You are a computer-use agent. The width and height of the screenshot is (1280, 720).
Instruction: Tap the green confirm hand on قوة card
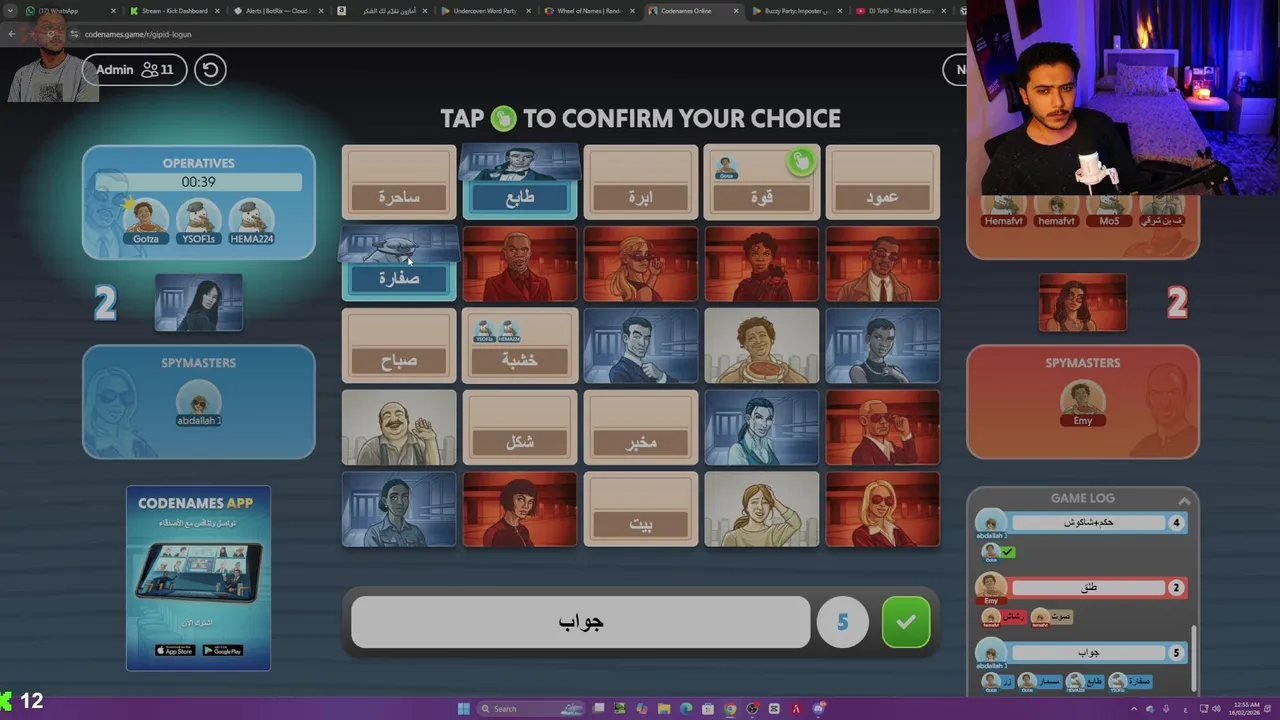801,161
